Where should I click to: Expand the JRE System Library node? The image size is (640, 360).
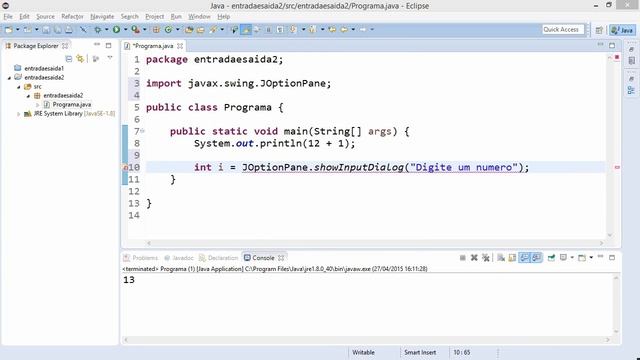point(18,114)
